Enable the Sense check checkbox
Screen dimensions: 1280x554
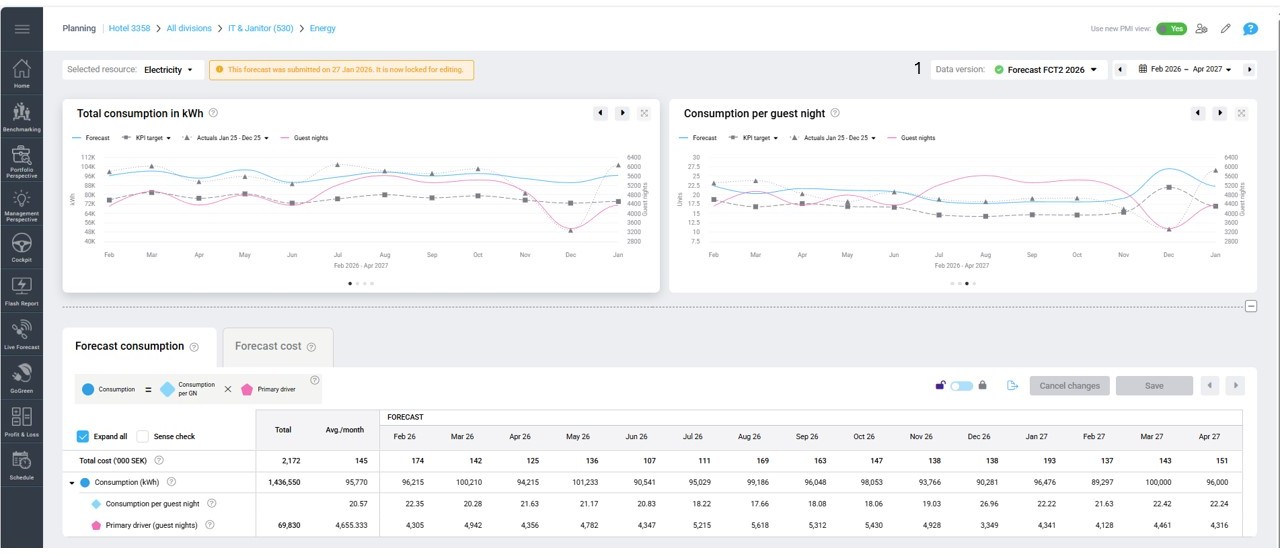[143, 437]
